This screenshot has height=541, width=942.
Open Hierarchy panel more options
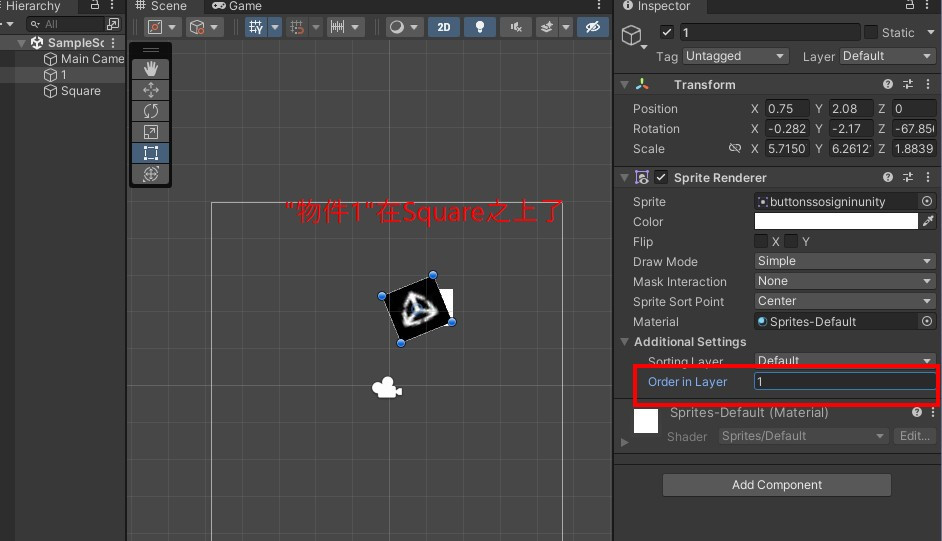pyautogui.click(x=112, y=5)
